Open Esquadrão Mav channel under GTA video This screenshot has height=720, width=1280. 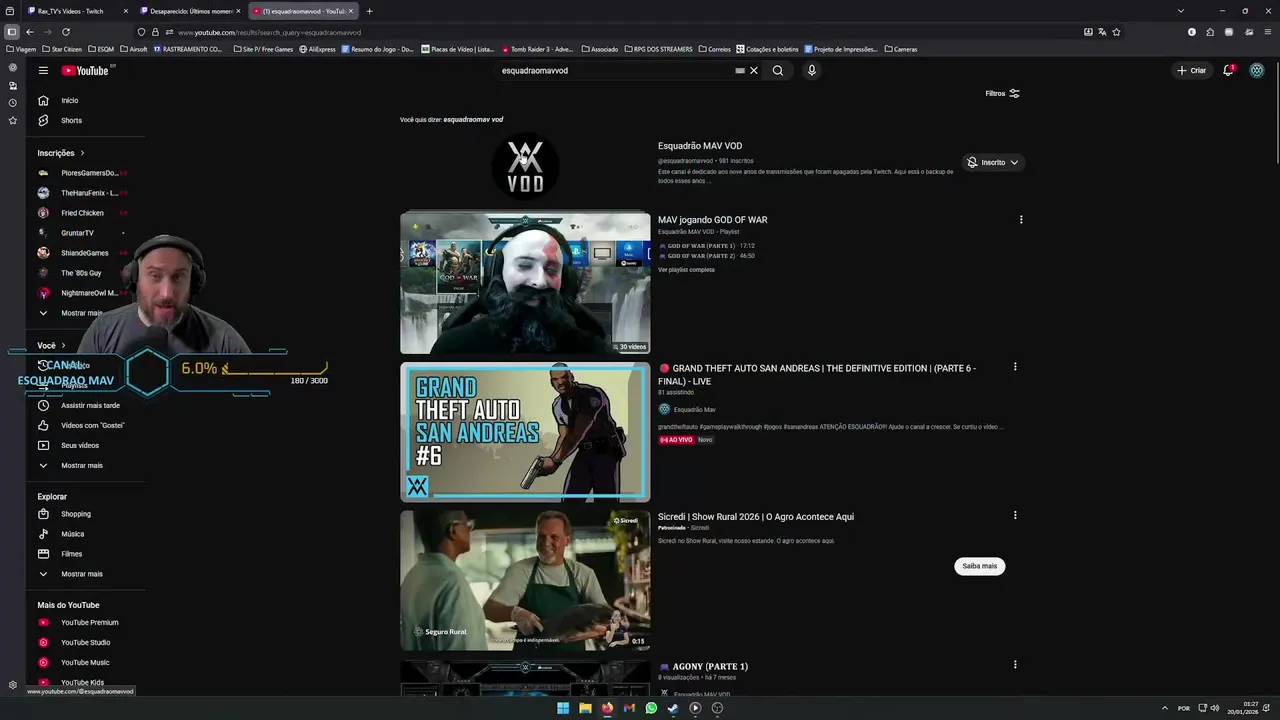(694, 409)
